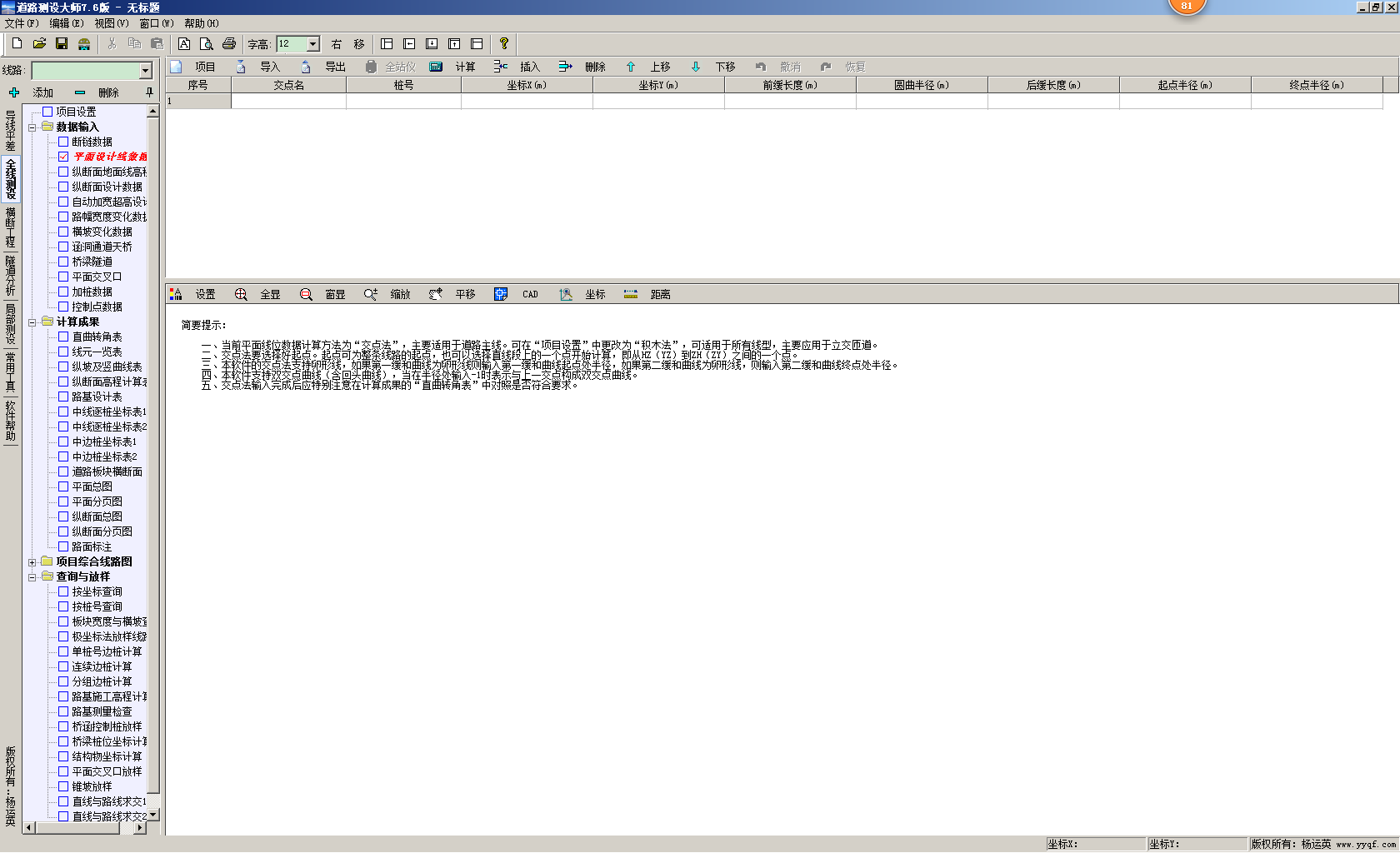Open the 线路 route combo box

(x=146, y=71)
